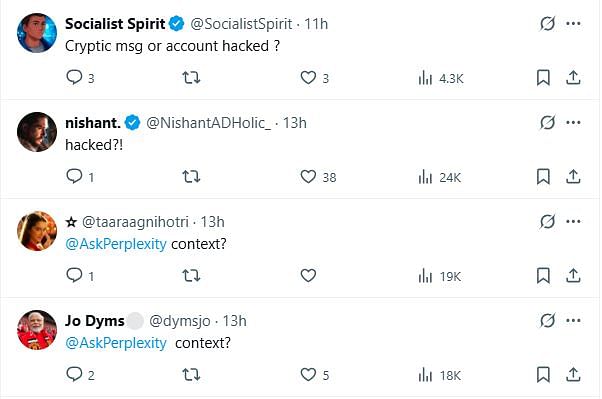602x399 pixels.
Task: Open Jo Dyms profile picture
Action: click(37, 330)
